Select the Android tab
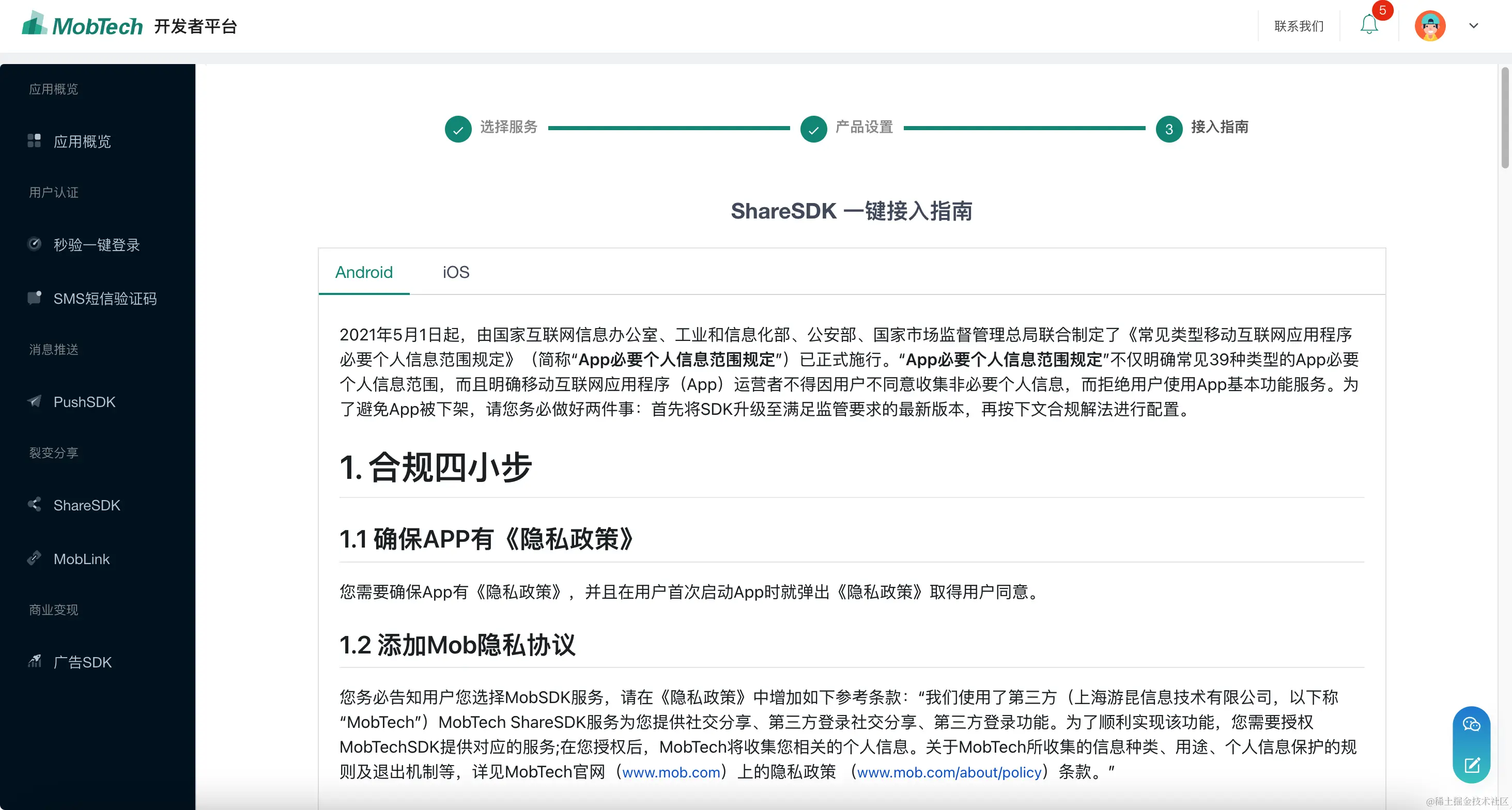Image resolution: width=1512 pixels, height=810 pixels. point(363,272)
